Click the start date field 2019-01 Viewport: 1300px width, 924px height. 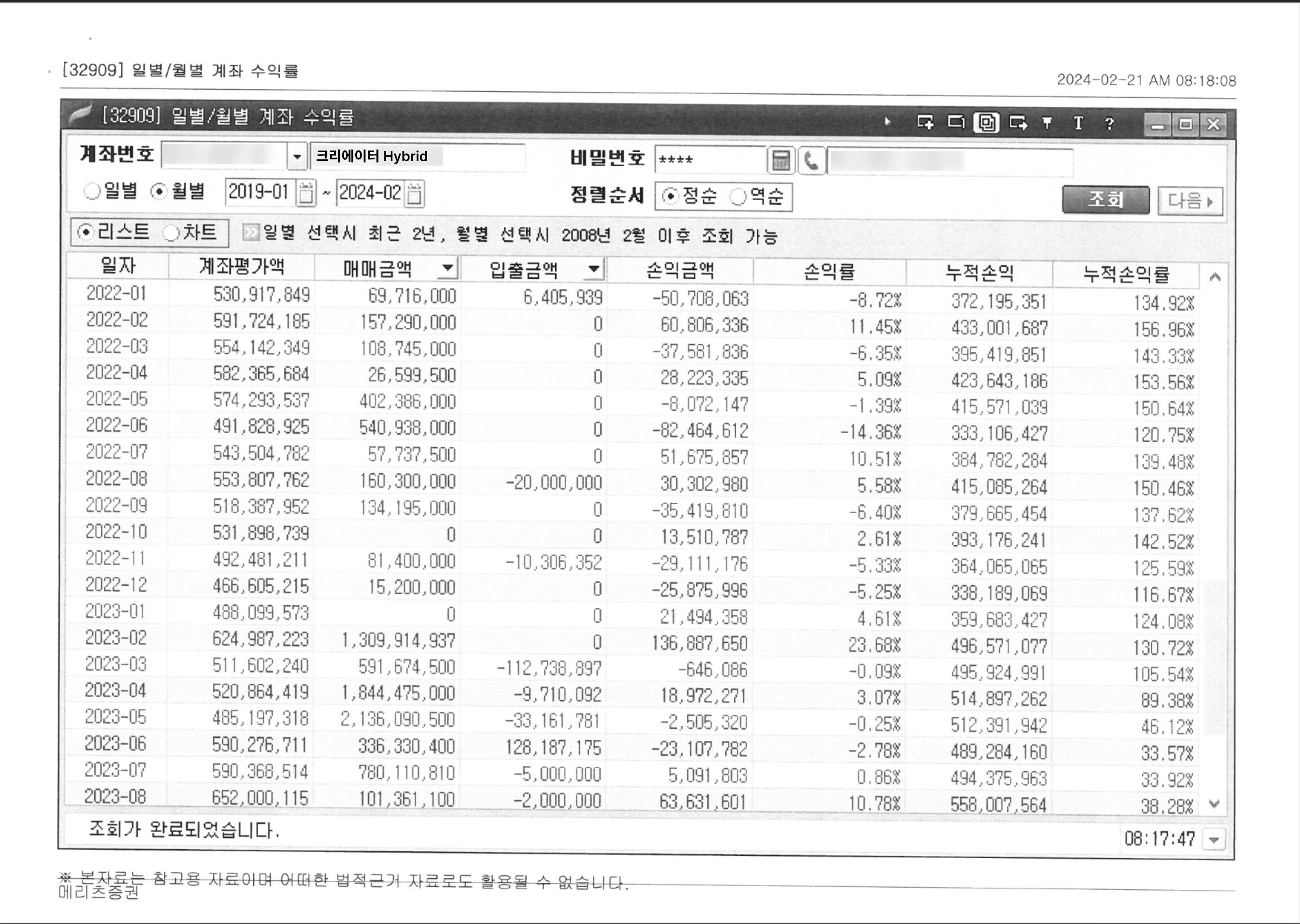click(x=260, y=192)
